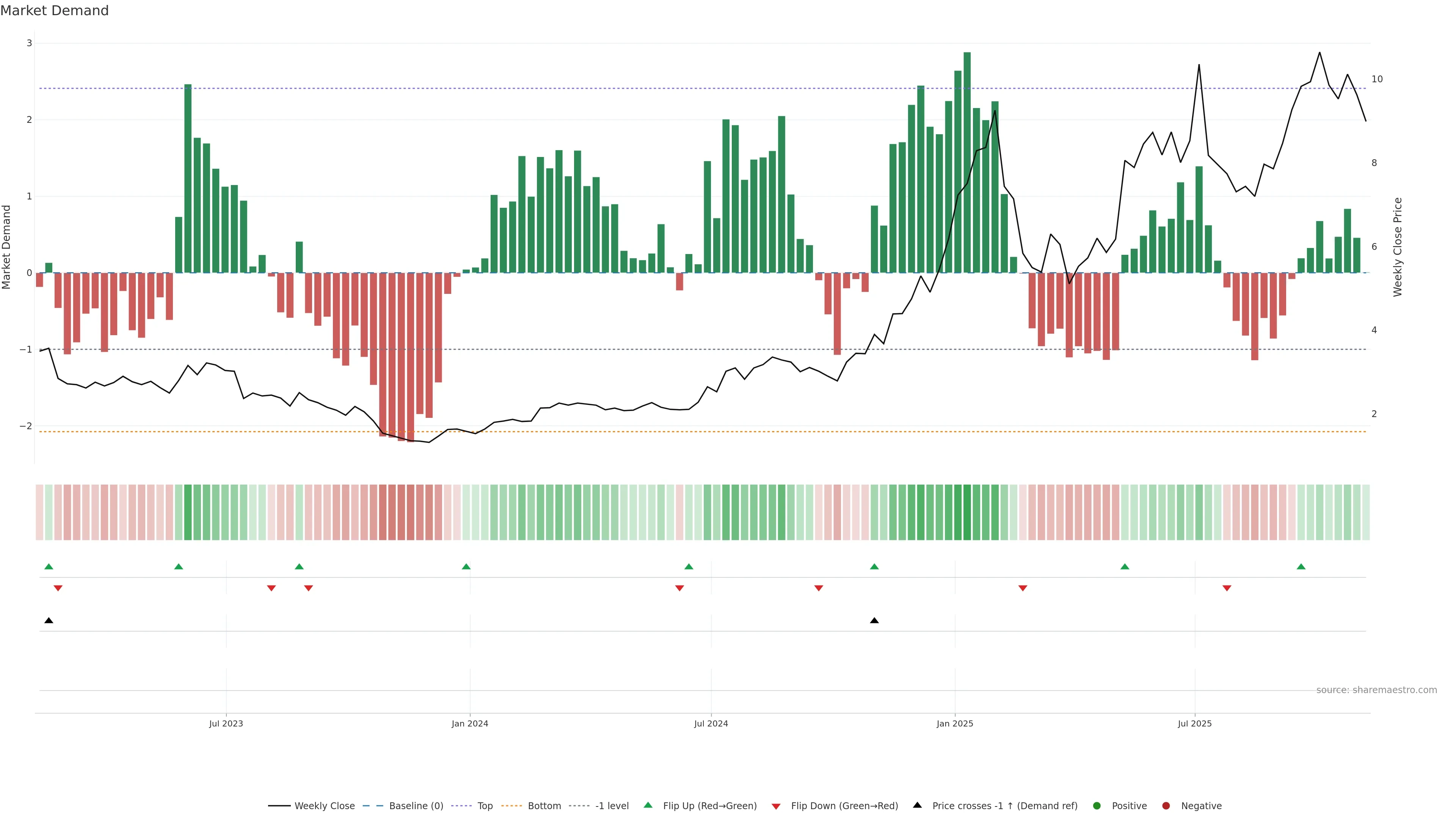Viewport: 1456px width, 819px height.
Task: Click the darkest green heatmap cell
Action: coord(967,512)
